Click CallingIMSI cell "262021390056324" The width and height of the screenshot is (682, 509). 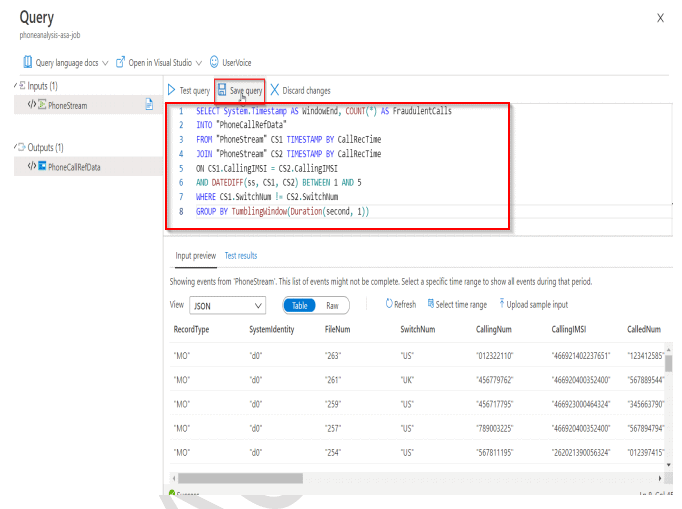point(581,453)
